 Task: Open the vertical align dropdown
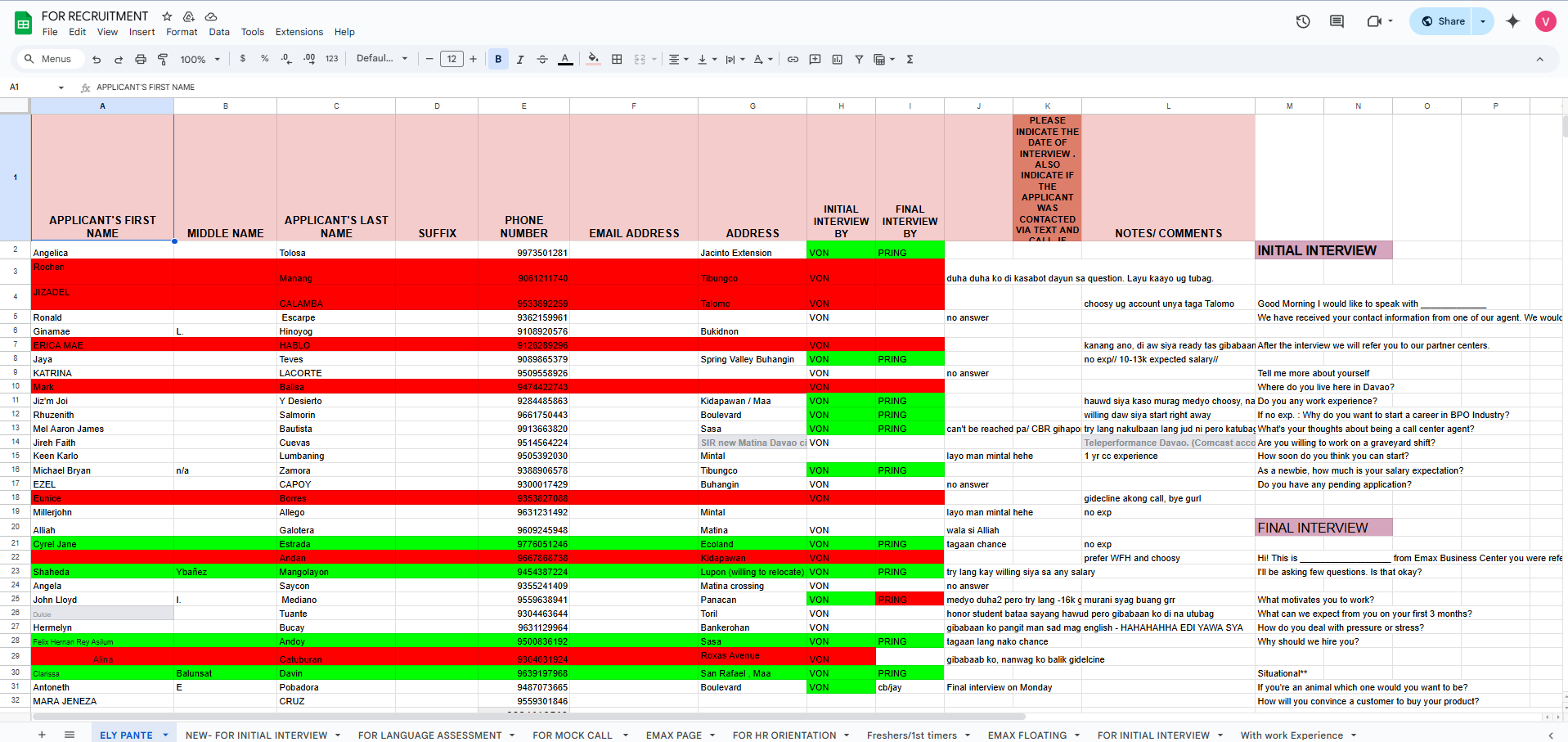click(707, 59)
